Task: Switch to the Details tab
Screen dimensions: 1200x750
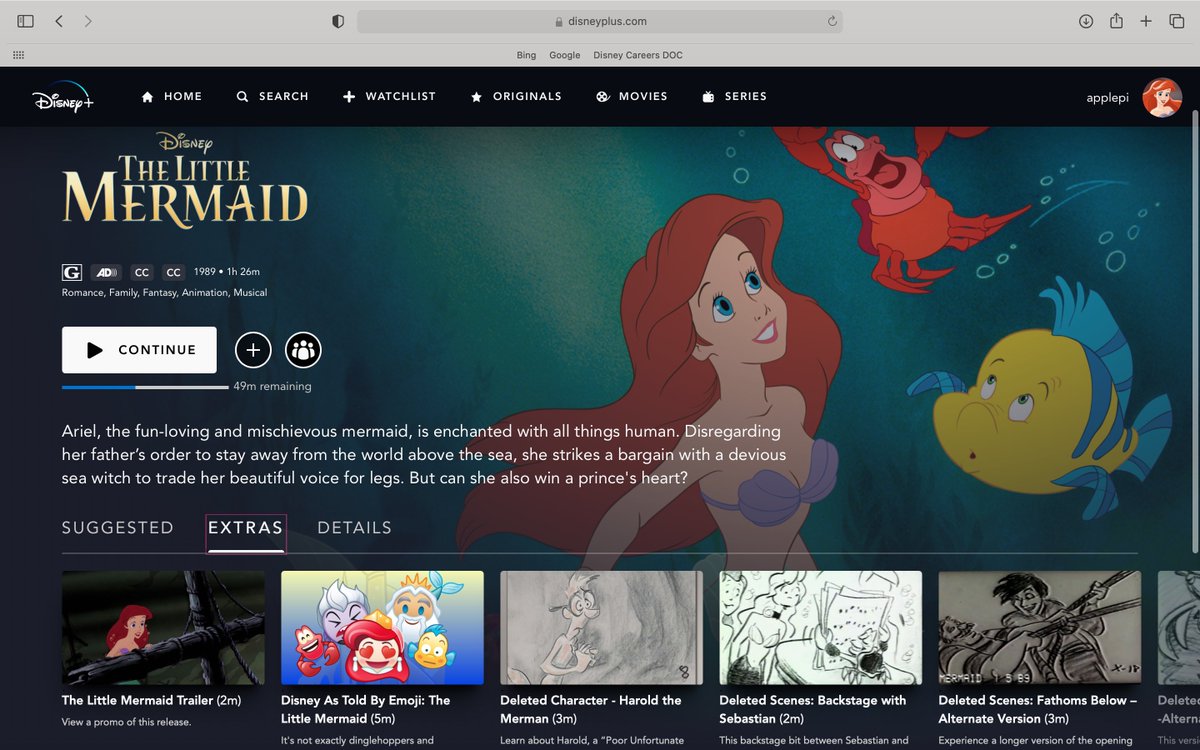Action: [x=354, y=528]
